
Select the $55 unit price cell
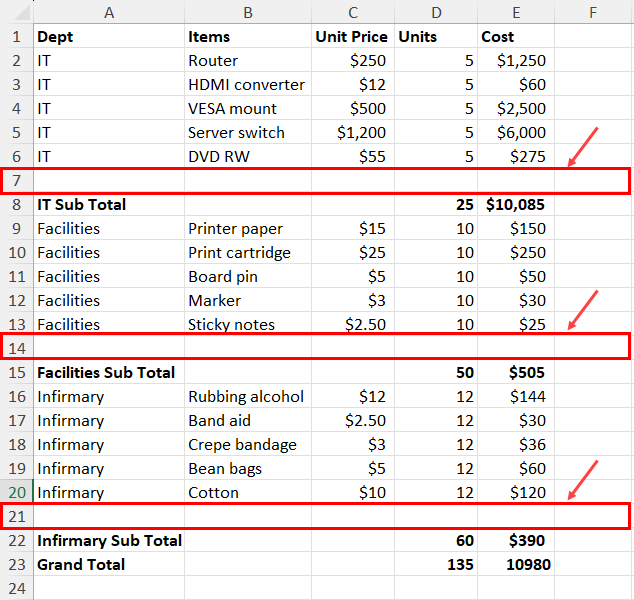(353, 156)
